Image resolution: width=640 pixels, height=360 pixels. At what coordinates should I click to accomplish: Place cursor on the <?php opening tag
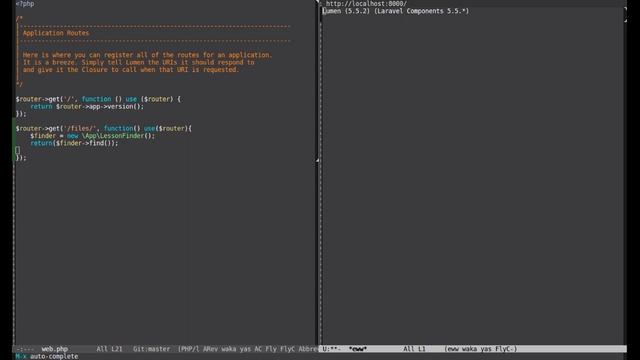click(25, 4)
